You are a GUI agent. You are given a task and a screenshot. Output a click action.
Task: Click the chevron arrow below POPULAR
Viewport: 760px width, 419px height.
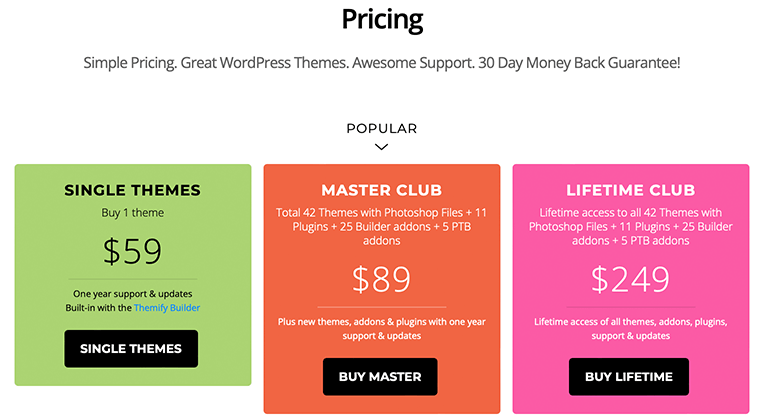coord(381,146)
